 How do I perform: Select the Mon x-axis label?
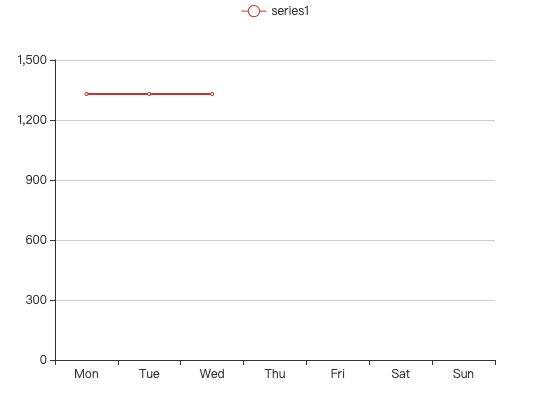pos(86,374)
